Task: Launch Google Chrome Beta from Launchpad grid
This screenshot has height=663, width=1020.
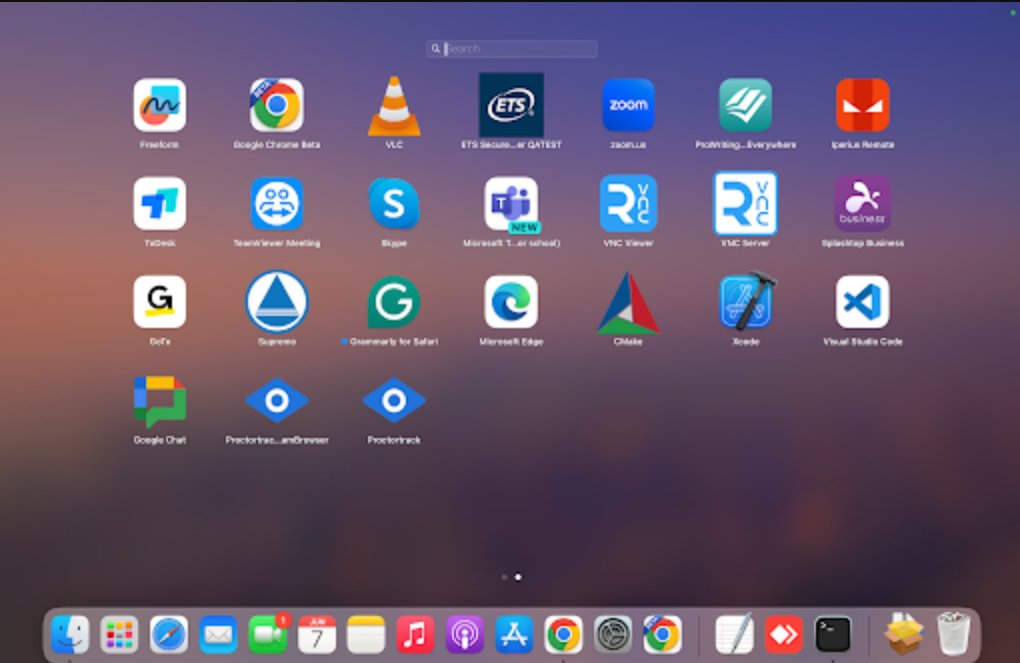Action: [x=276, y=105]
